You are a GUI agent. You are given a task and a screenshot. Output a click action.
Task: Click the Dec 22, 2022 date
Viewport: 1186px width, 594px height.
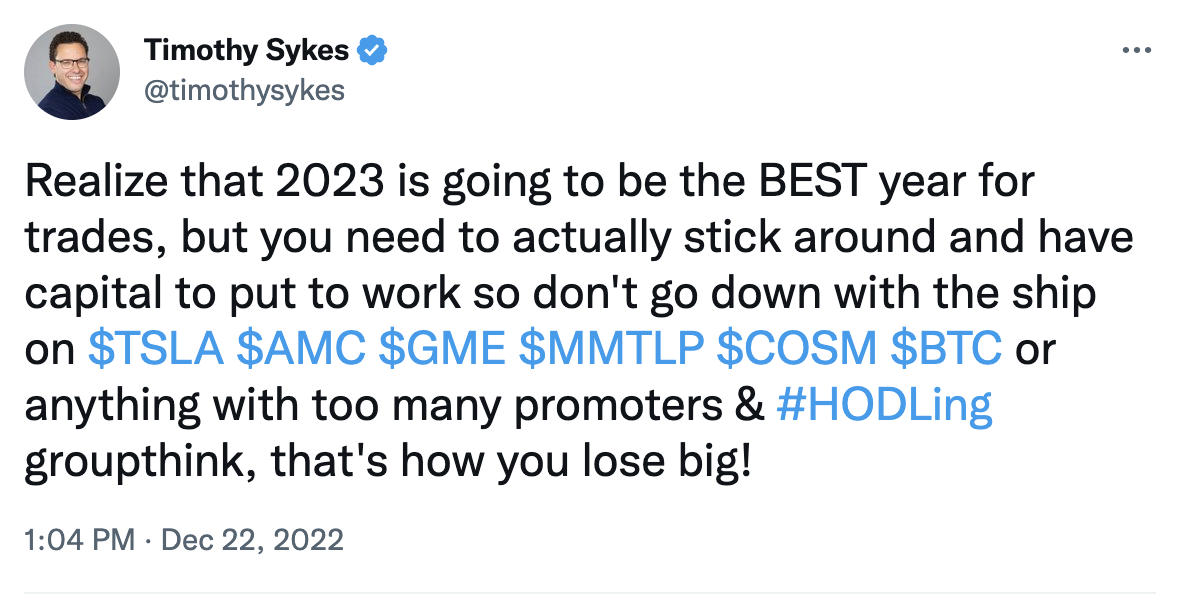252,541
